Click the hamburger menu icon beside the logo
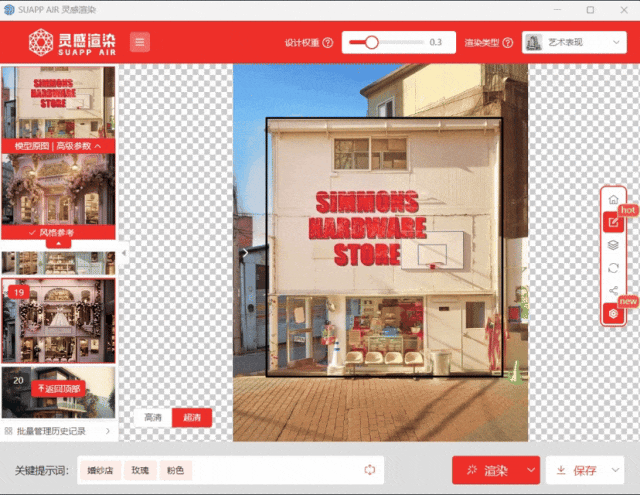The height and width of the screenshot is (495, 640). [139, 42]
